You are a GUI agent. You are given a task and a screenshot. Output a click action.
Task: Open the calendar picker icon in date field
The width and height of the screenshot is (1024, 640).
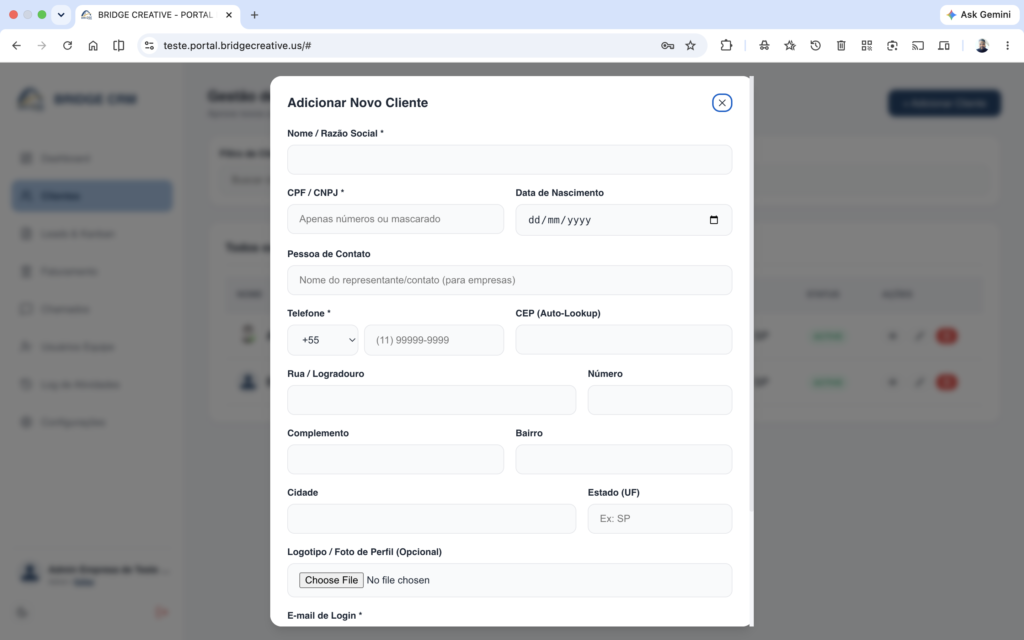tap(714, 219)
